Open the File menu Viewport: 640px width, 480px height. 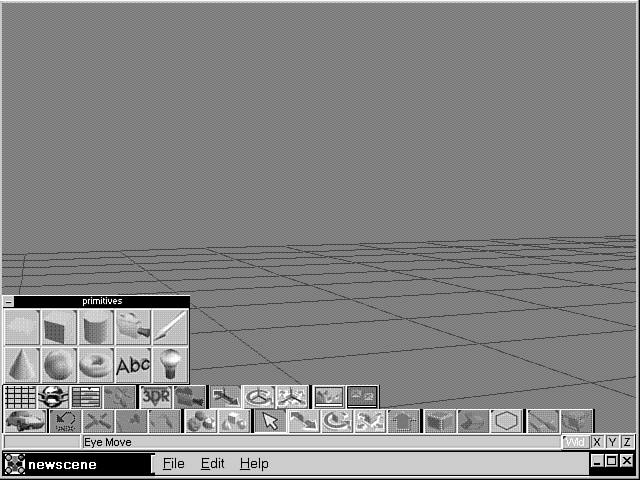(174, 464)
